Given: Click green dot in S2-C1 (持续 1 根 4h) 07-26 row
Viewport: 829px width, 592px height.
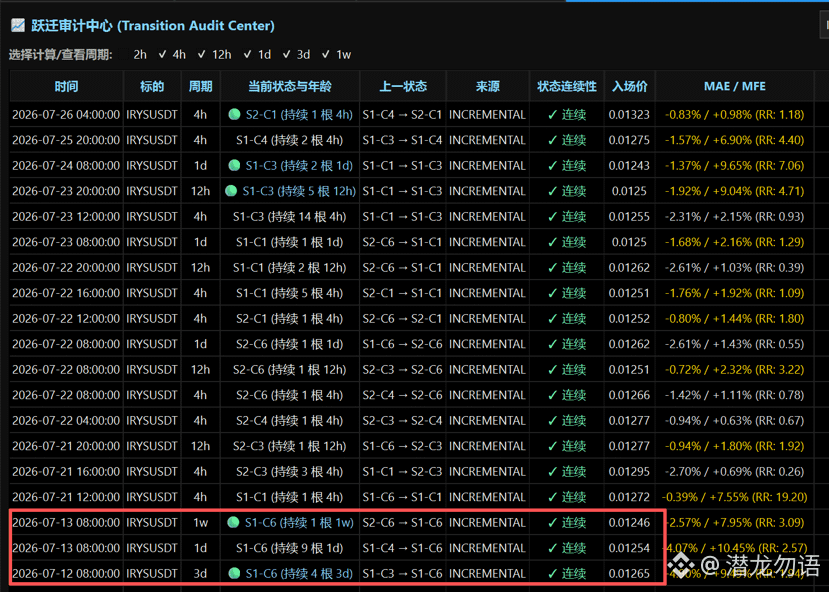Looking at the screenshot, I should coord(234,114).
